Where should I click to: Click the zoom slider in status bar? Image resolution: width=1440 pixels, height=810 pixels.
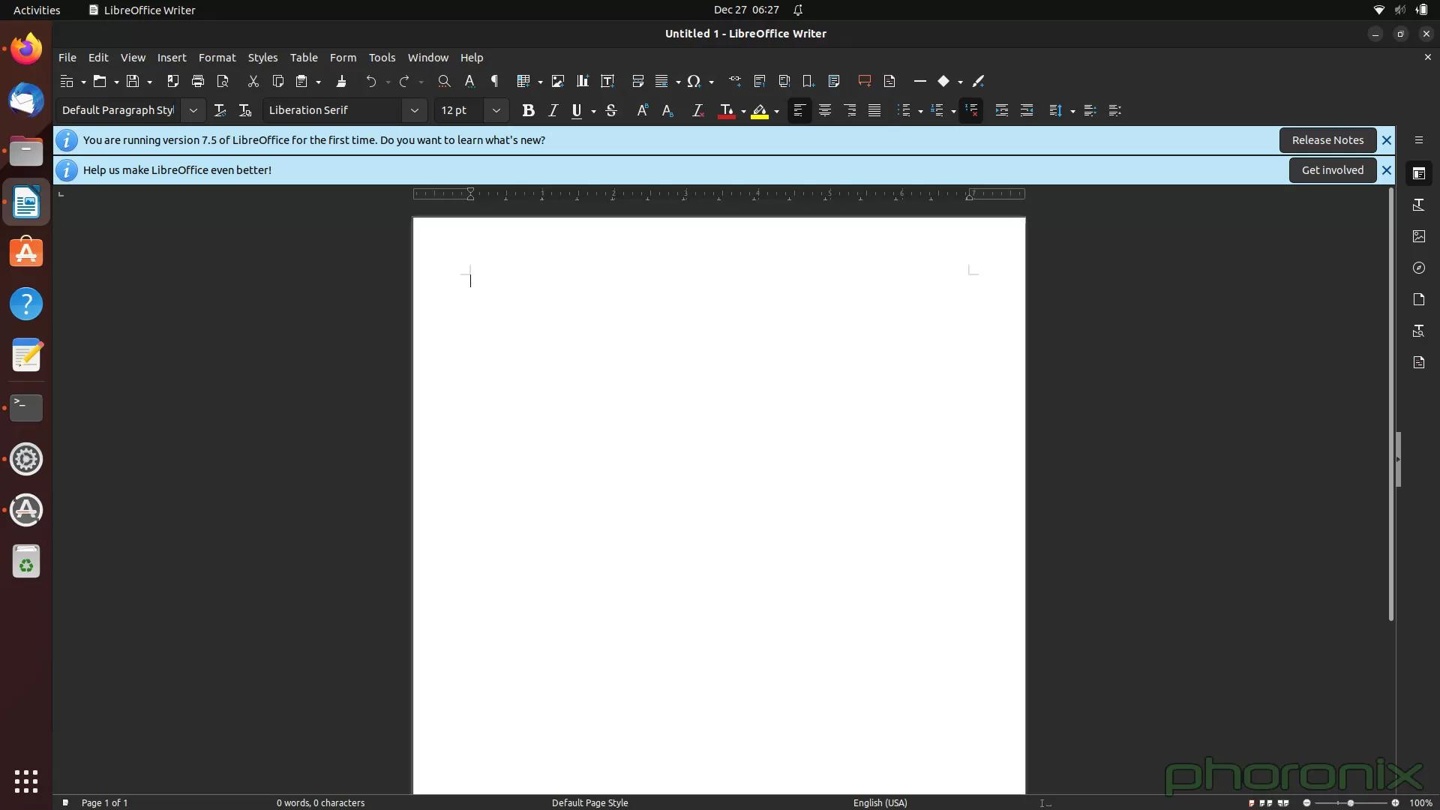tap(1350, 803)
